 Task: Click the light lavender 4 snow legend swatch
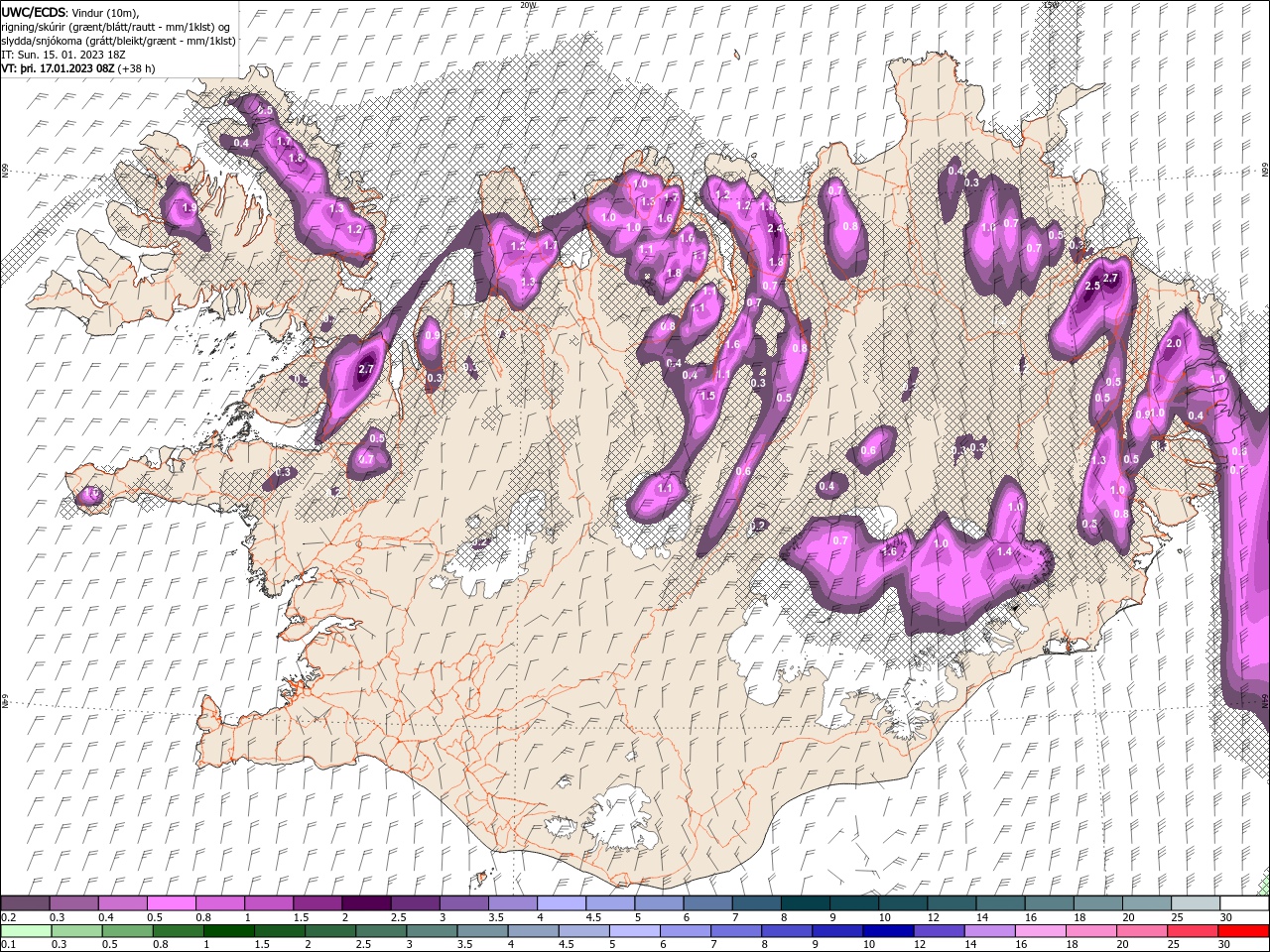coord(561,903)
